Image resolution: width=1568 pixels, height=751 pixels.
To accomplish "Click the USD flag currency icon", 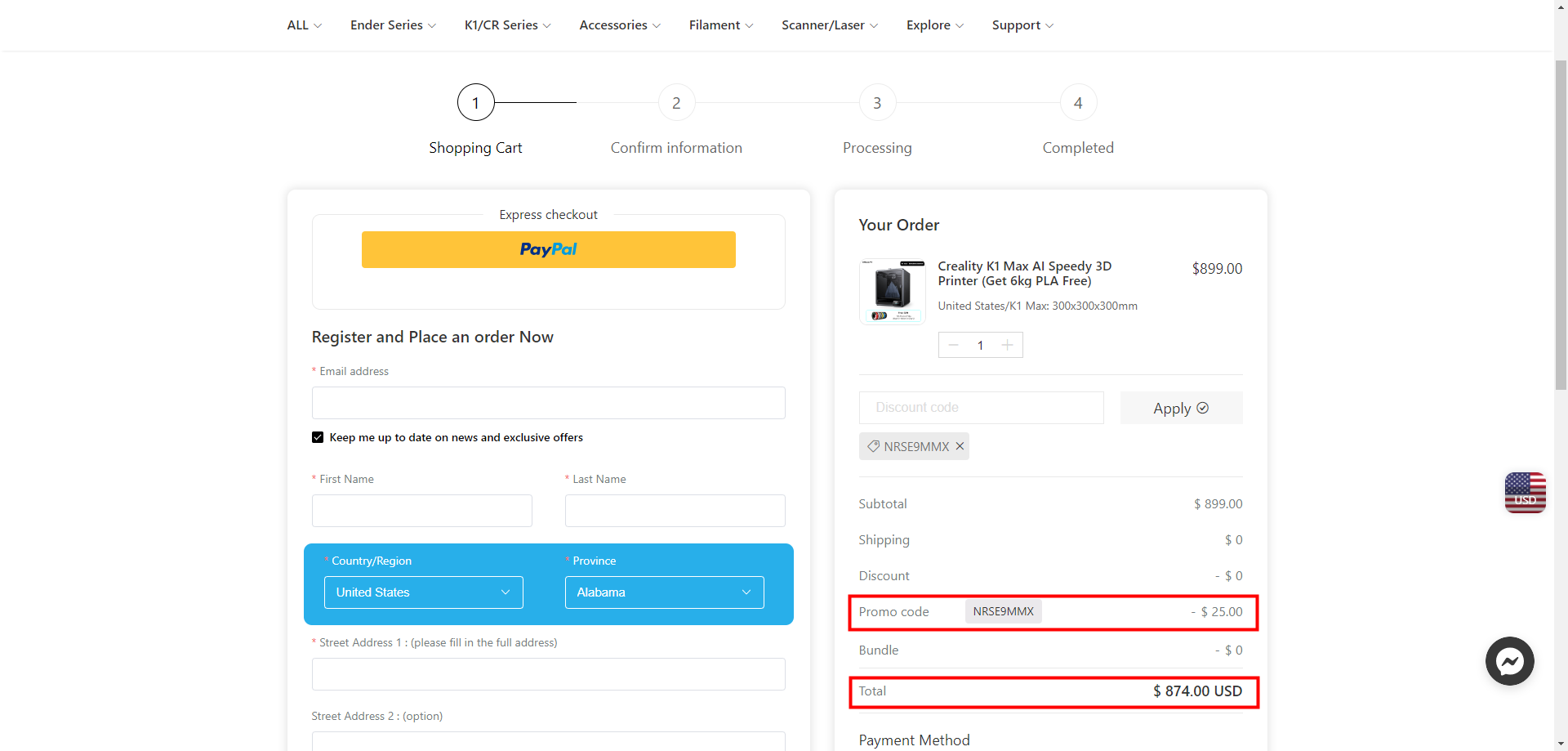I will 1525,493.
